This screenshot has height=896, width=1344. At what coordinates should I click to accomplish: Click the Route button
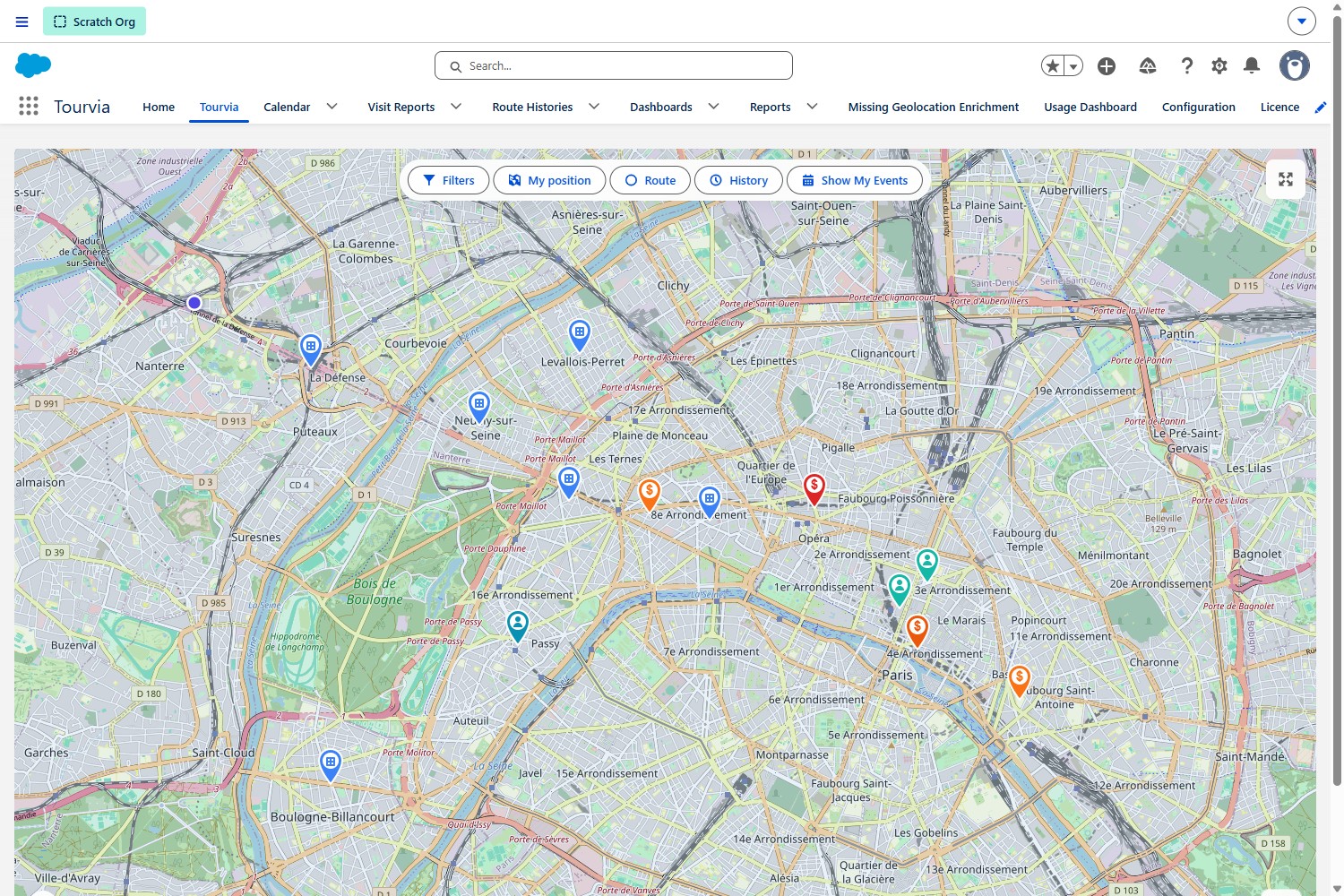pos(650,180)
